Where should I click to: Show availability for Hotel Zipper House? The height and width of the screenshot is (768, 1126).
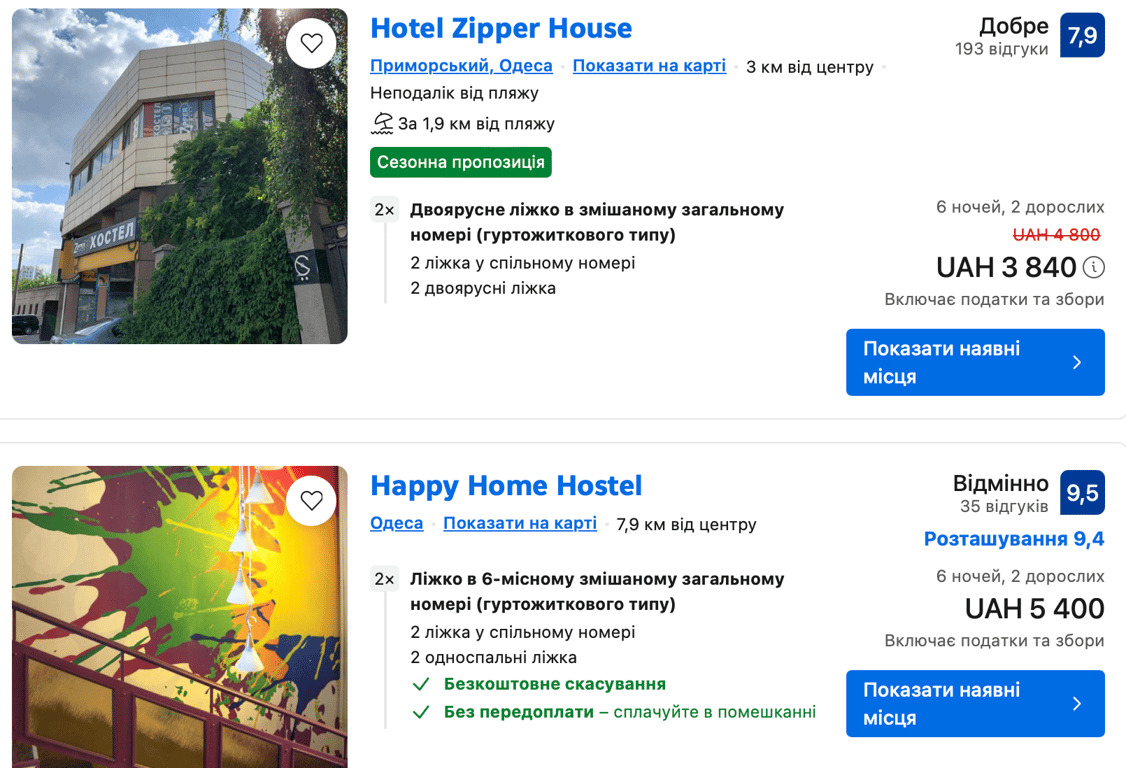pyautogui.click(x=975, y=362)
